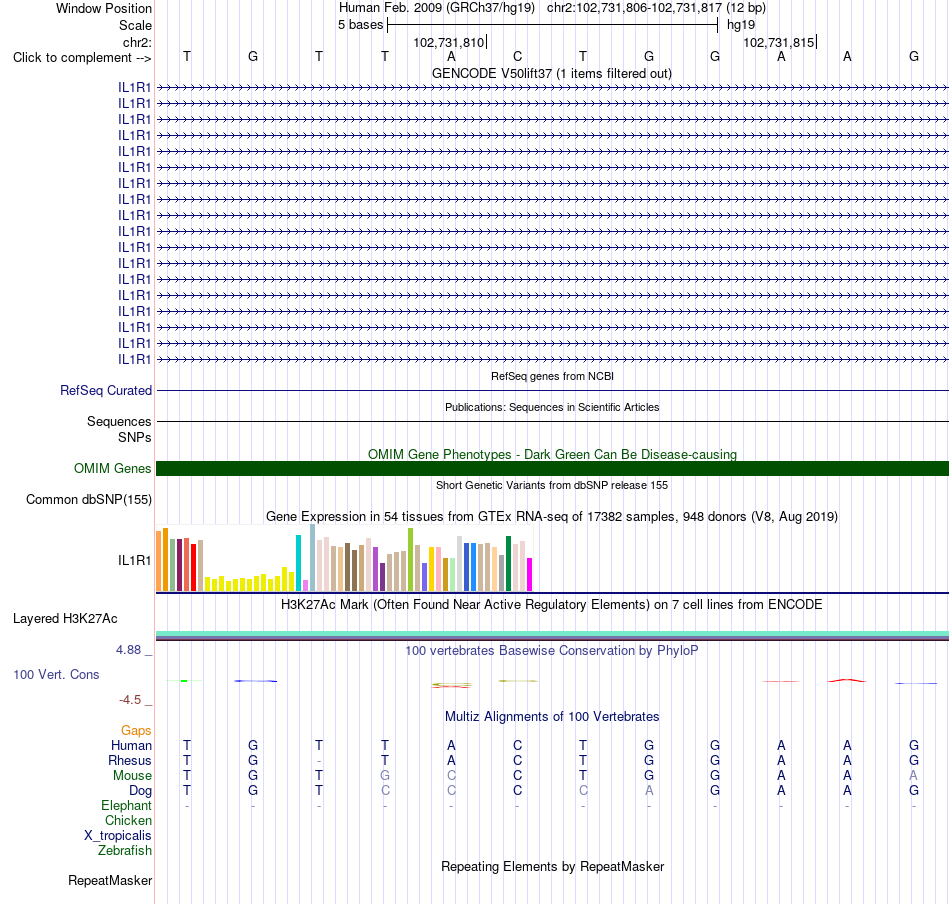Open the OMIM Gene Phenotypes track title
The height and width of the screenshot is (904, 950).
click(x=552, y=454)
